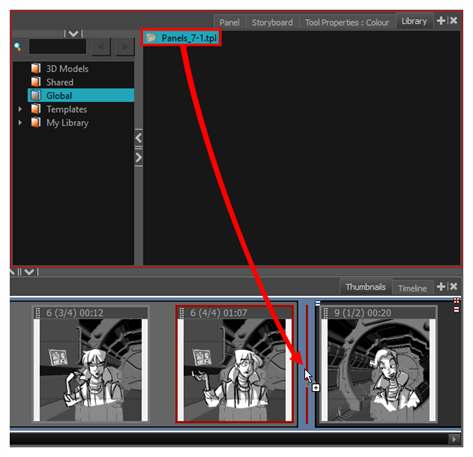This screenshot has width=473, height=457.
Task: Close the Library panel view
Action: coord(453,21)
